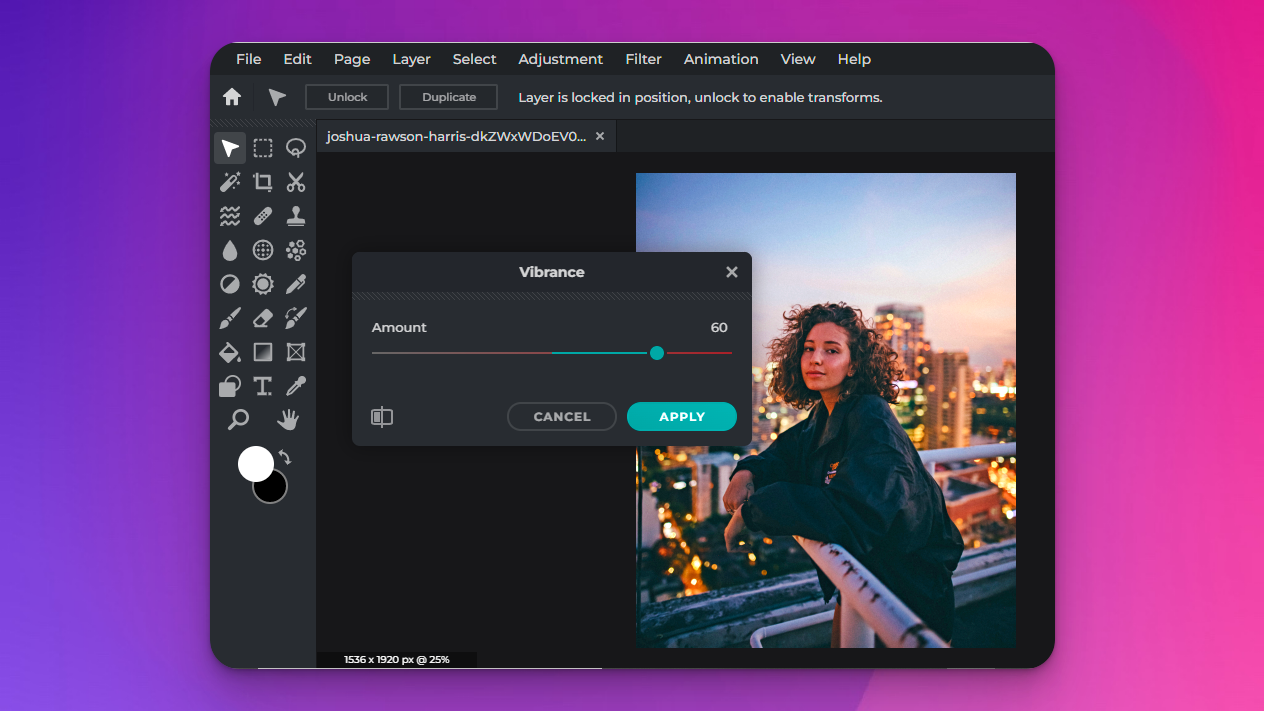1264x711 pixels.
Task: Select the Liquify waves tool
Action: pyautogui.click(x=230, y=216)
